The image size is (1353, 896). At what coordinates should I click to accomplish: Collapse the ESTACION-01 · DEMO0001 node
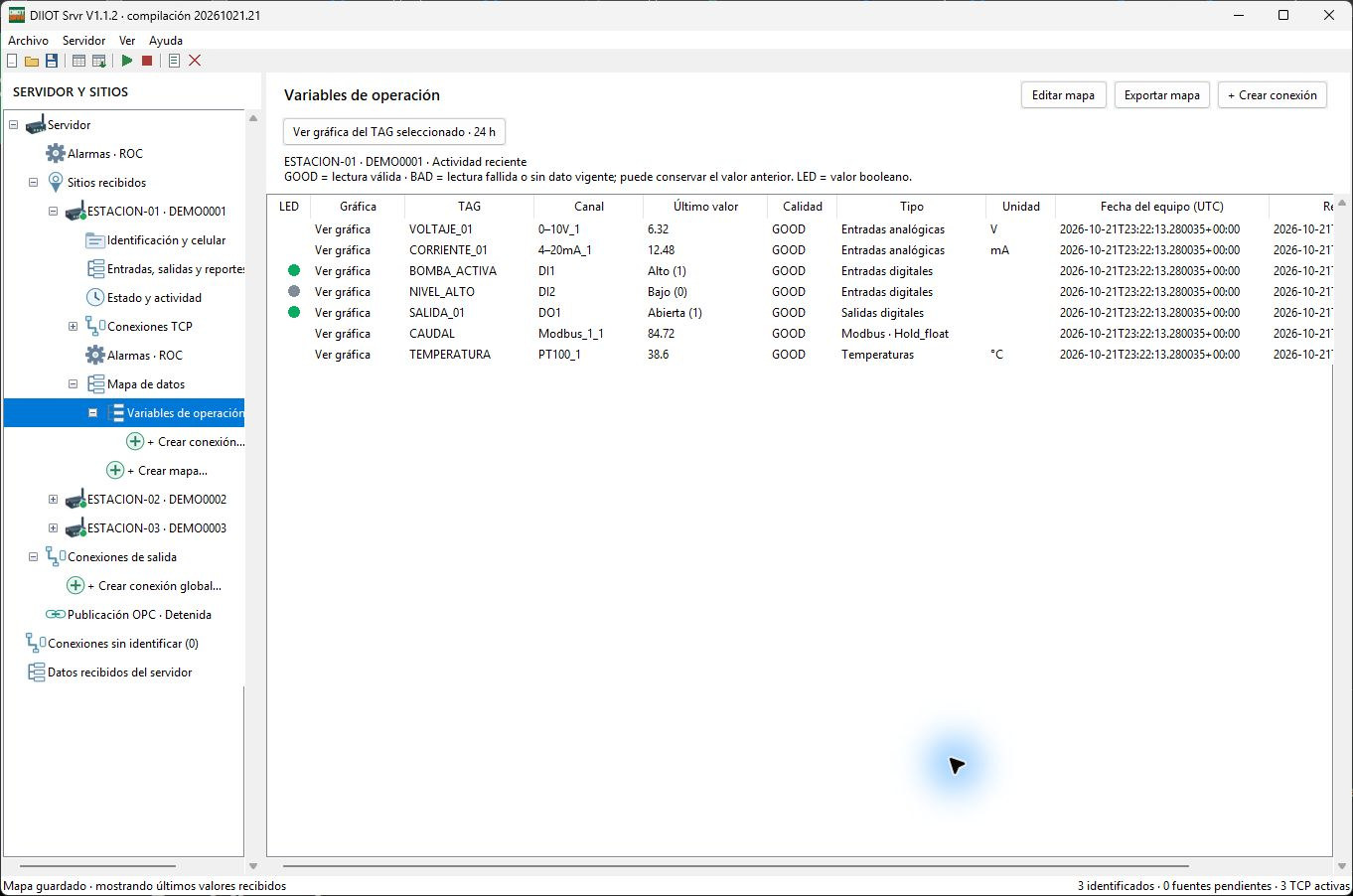point(54,212)
